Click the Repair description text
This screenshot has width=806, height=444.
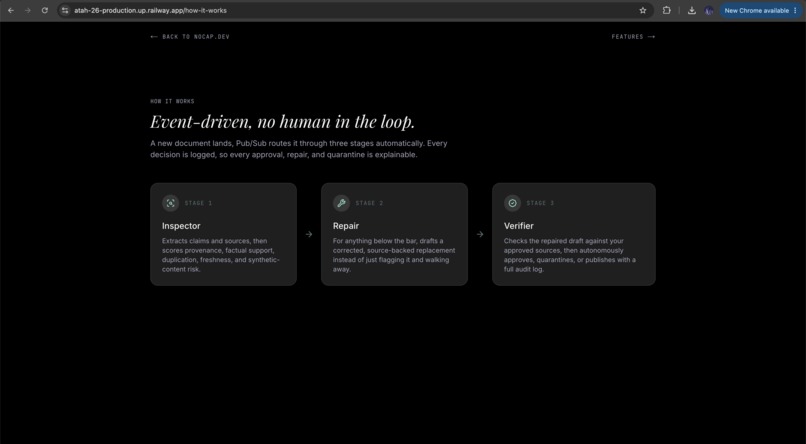[394, 255]
